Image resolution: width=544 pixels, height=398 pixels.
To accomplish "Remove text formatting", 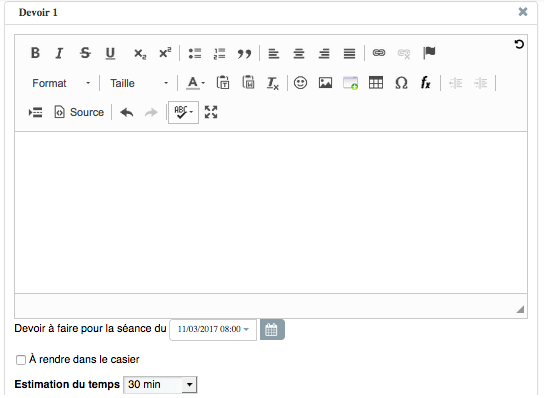I will (x=272, y=83).
